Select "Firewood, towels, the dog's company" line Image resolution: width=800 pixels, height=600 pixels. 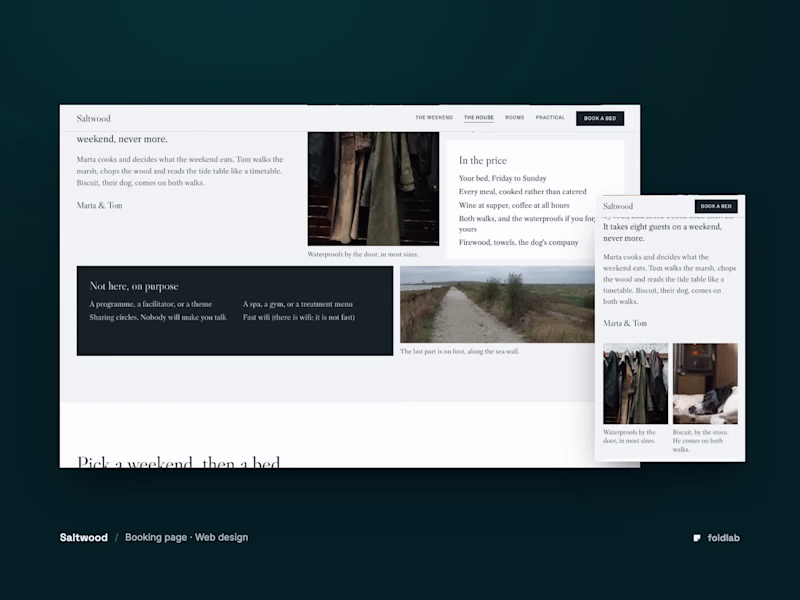[x=518, y=242]
